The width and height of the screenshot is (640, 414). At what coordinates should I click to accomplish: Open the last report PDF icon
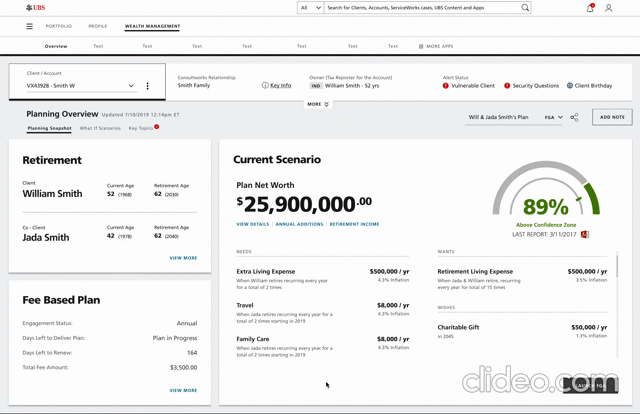(x=585, y=234)
